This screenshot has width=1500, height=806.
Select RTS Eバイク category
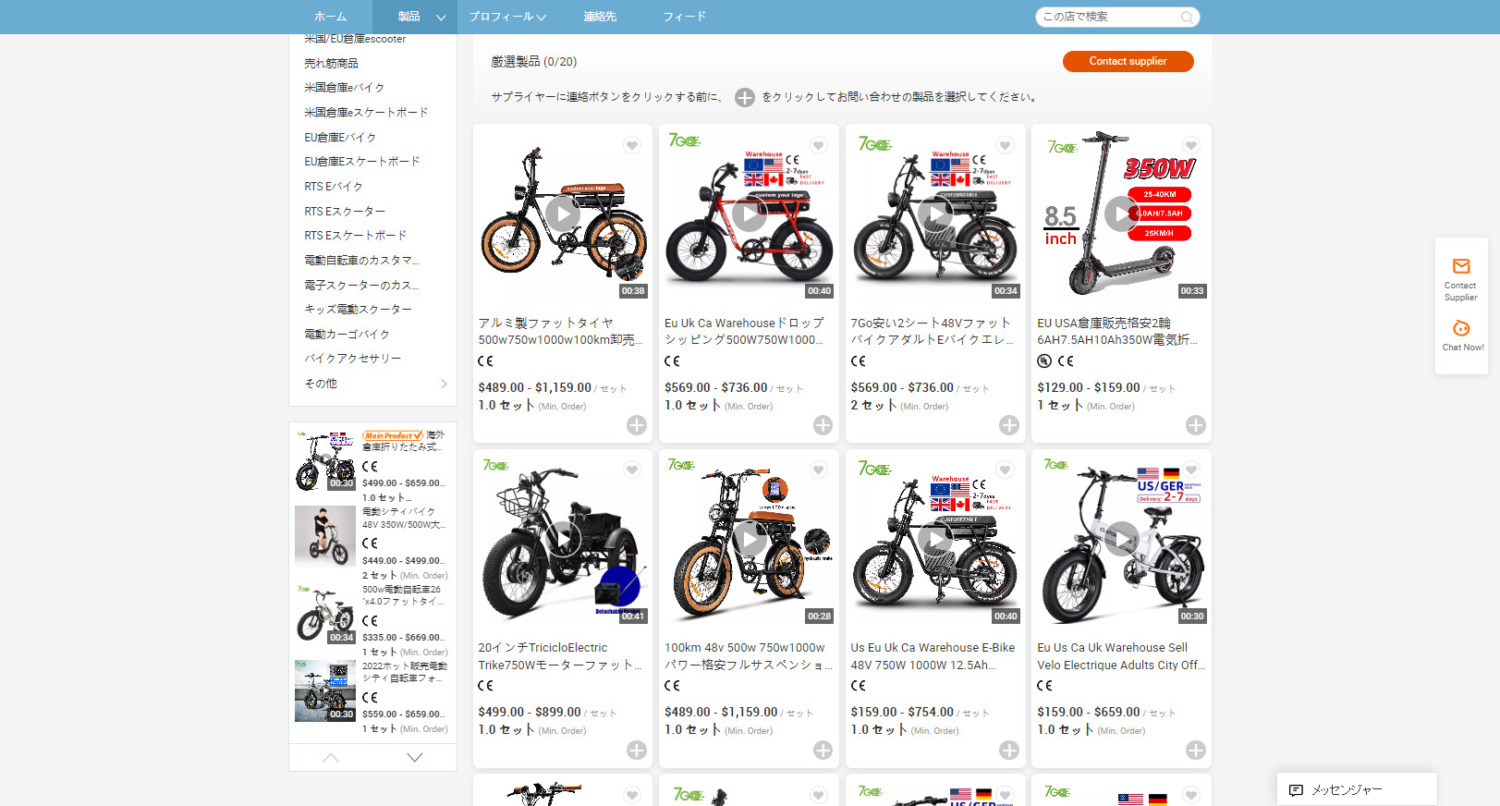[x=334, y=186]
